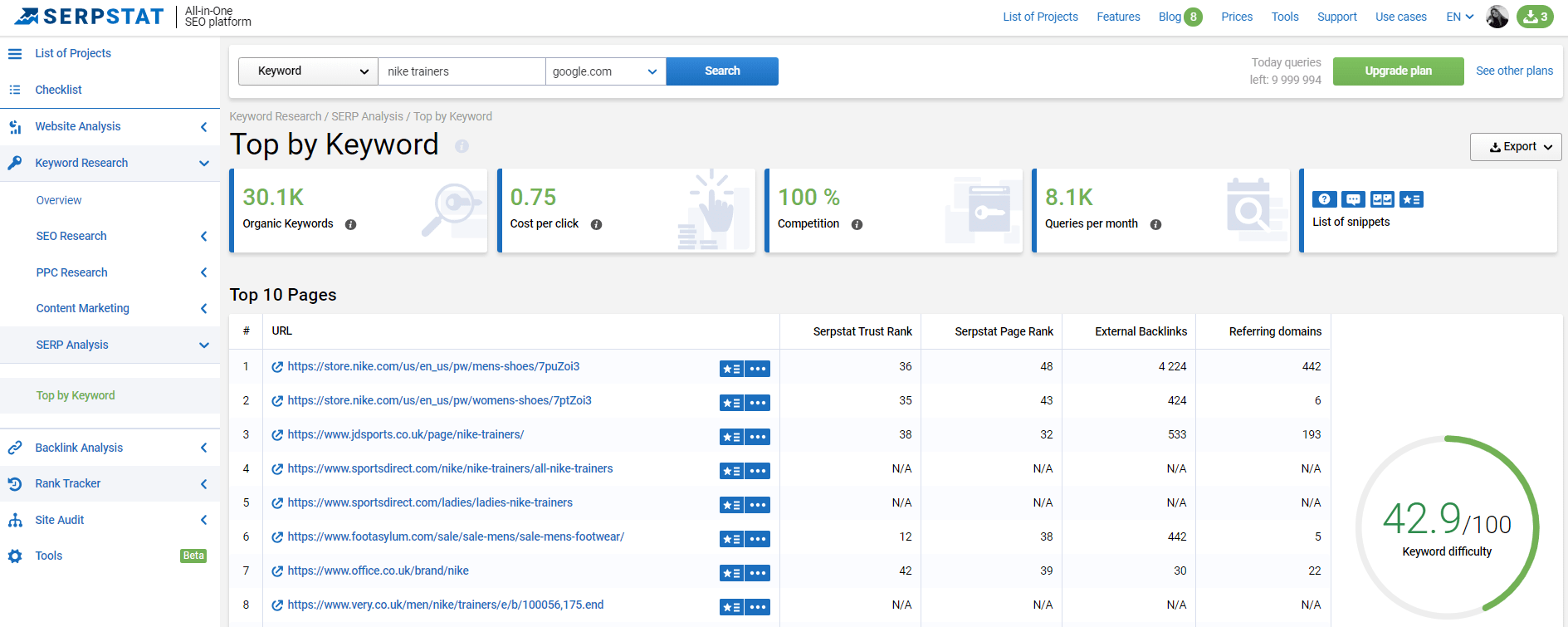This screenshot has height=627, width=1568.
Task: Click the SERP Analysis breadcrumb
Action: point(367,116)
